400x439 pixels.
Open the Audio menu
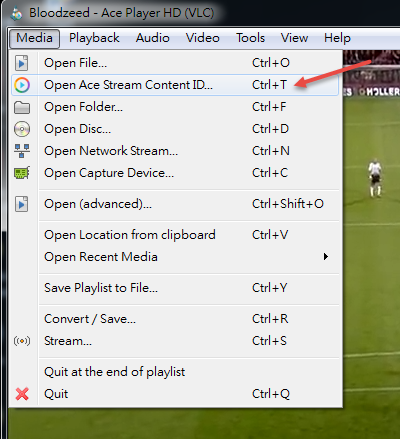[152, 38]
